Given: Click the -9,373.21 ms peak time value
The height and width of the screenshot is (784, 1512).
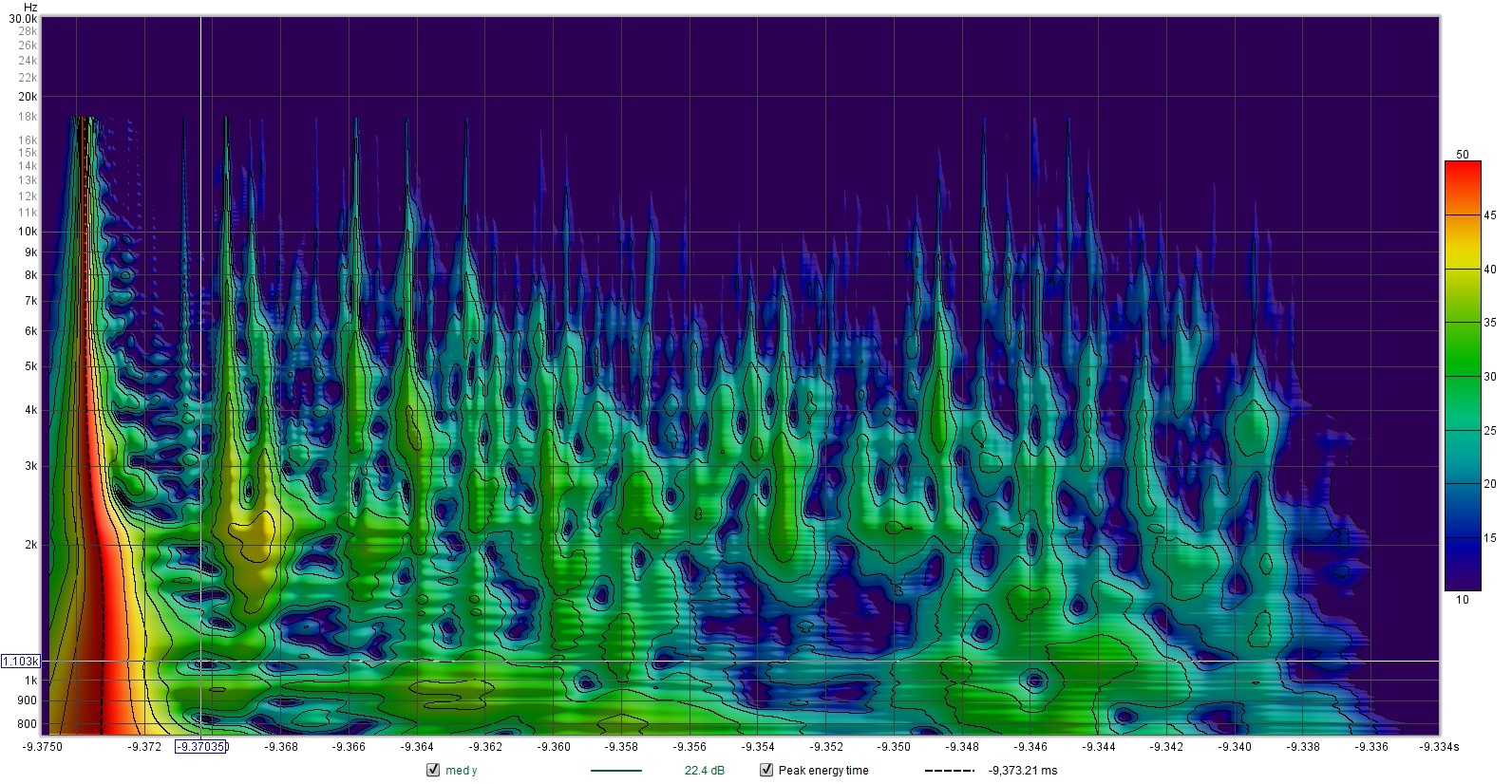Looking at the screenshot, I should point(1022,771).
